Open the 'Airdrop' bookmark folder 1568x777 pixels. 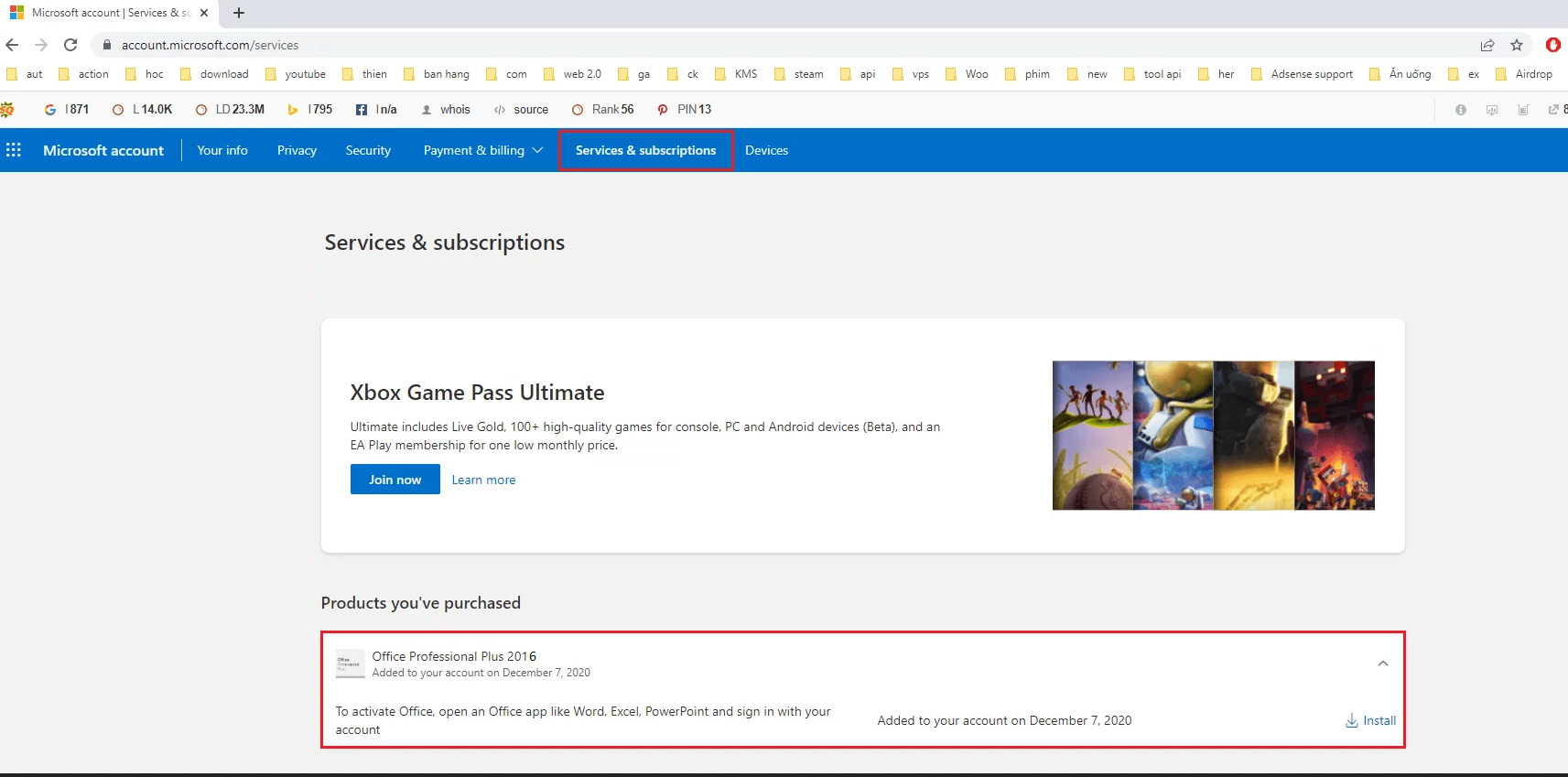coord(1524,74)
